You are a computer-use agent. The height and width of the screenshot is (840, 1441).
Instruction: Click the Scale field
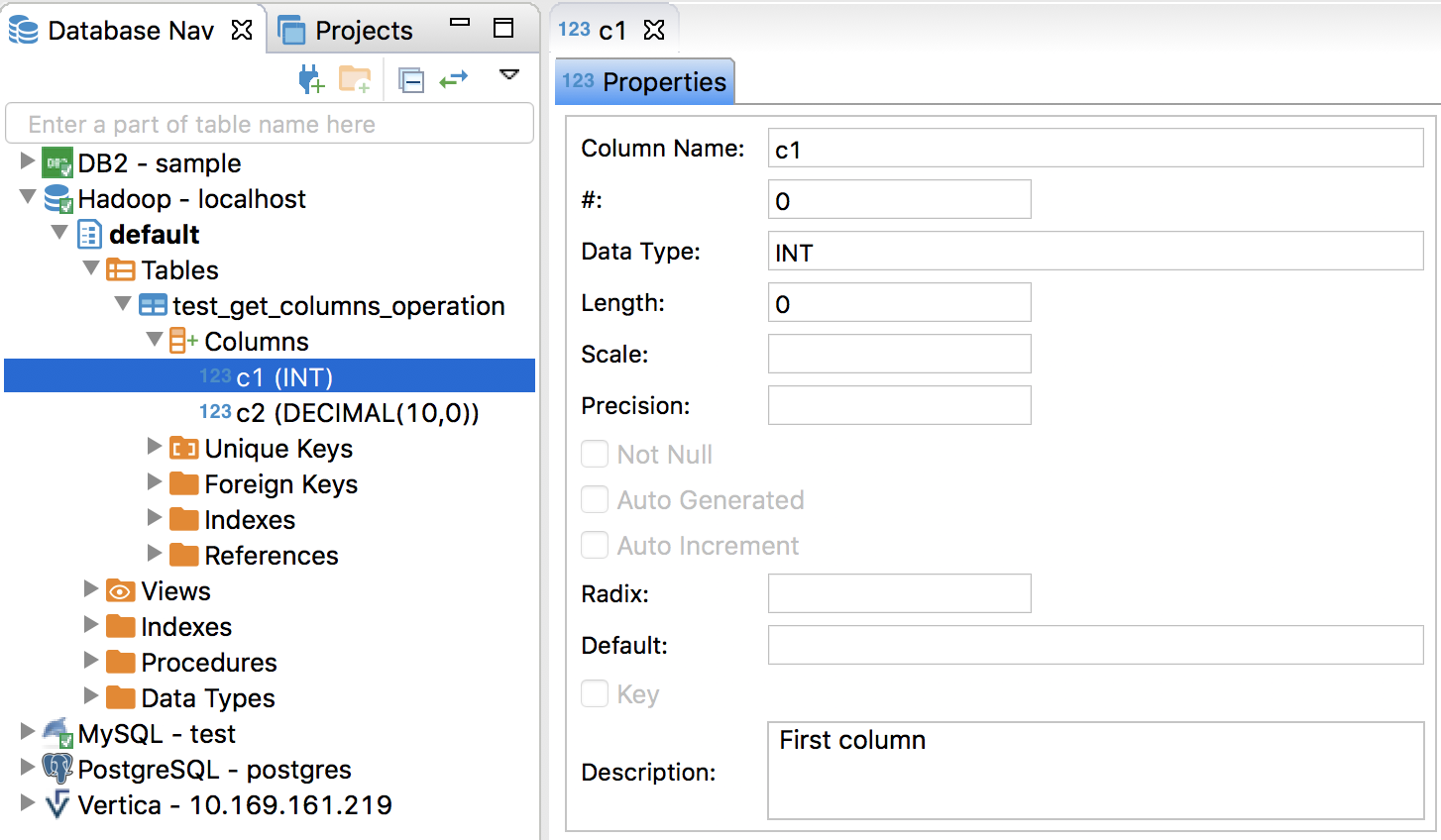(x=900, y=355)
